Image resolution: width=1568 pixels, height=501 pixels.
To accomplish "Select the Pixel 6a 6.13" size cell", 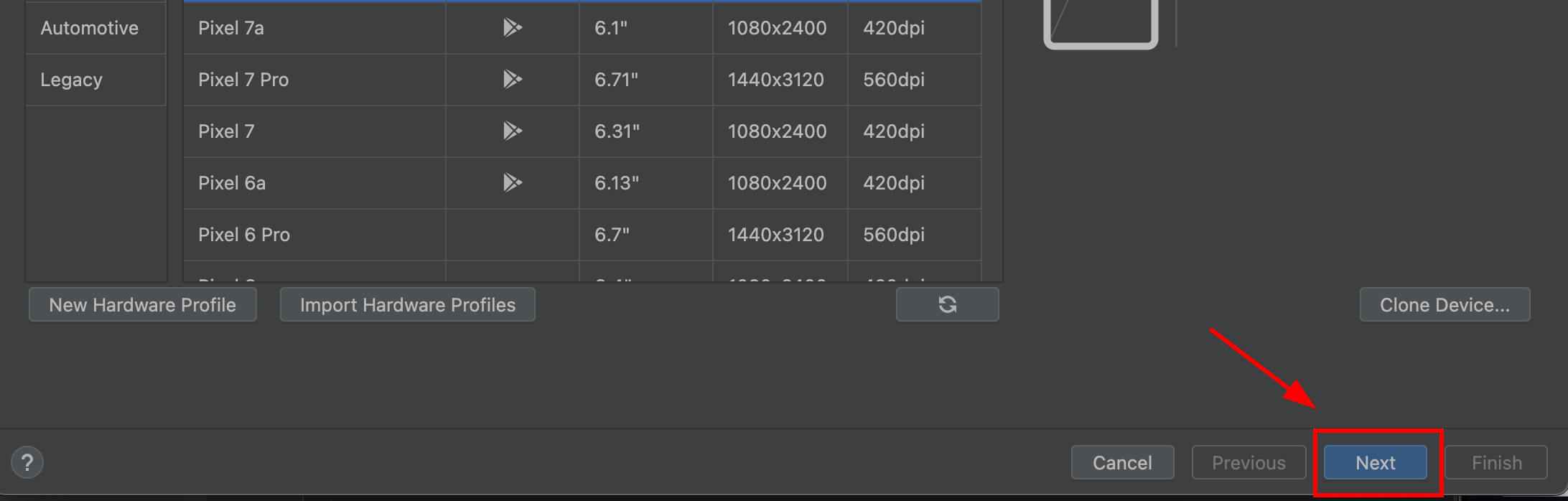I will [617, 183].
